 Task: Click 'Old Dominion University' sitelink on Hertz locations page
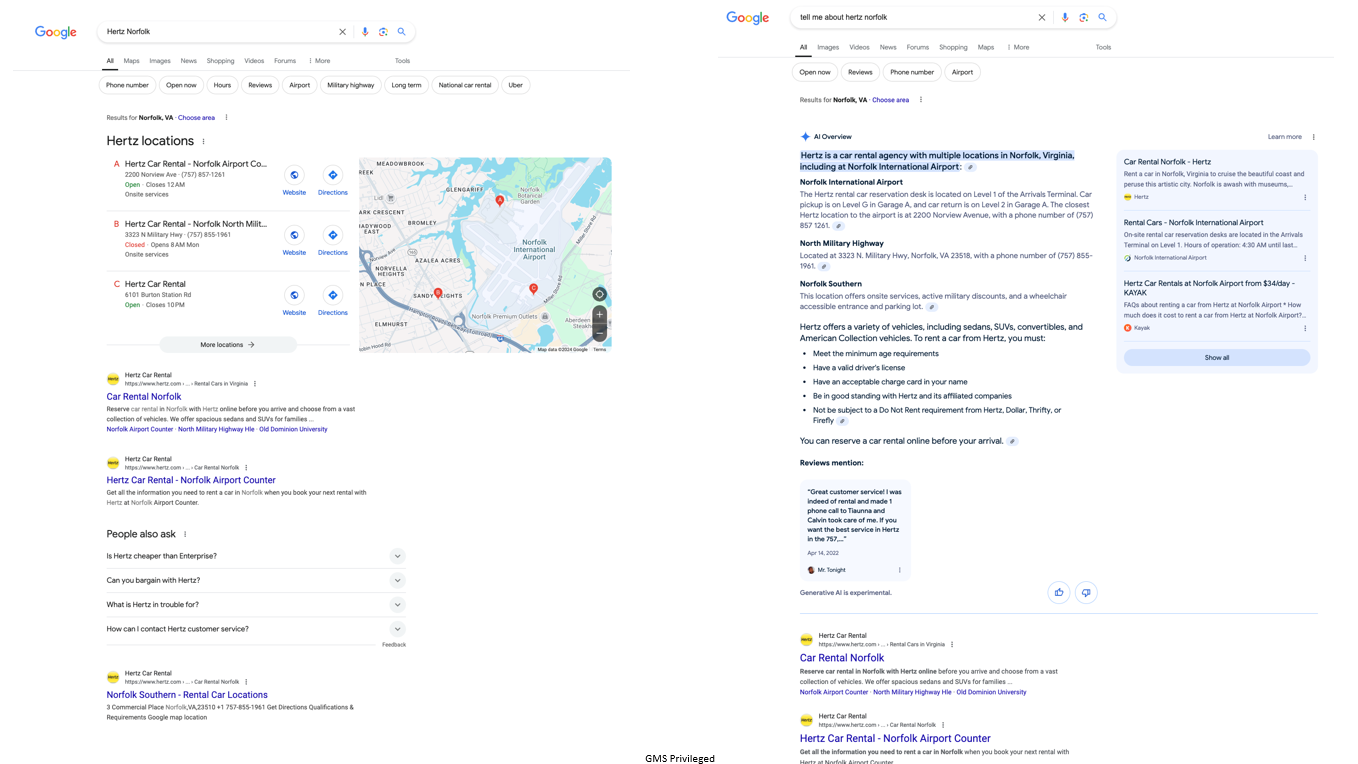click(293, 429)
